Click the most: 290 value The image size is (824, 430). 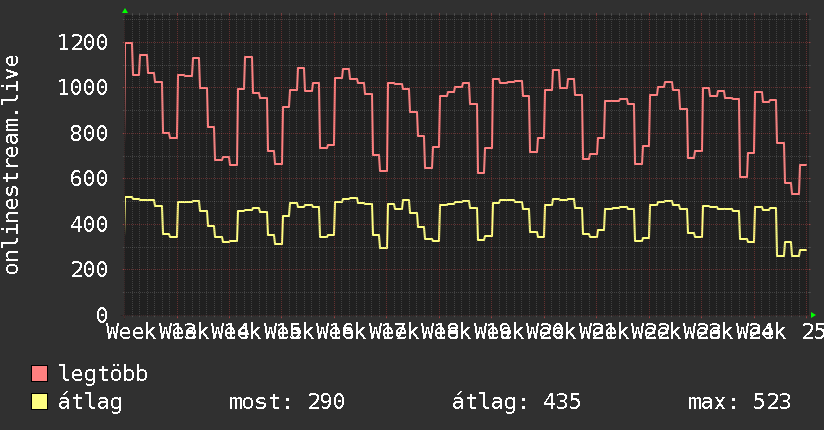[287, 402]
